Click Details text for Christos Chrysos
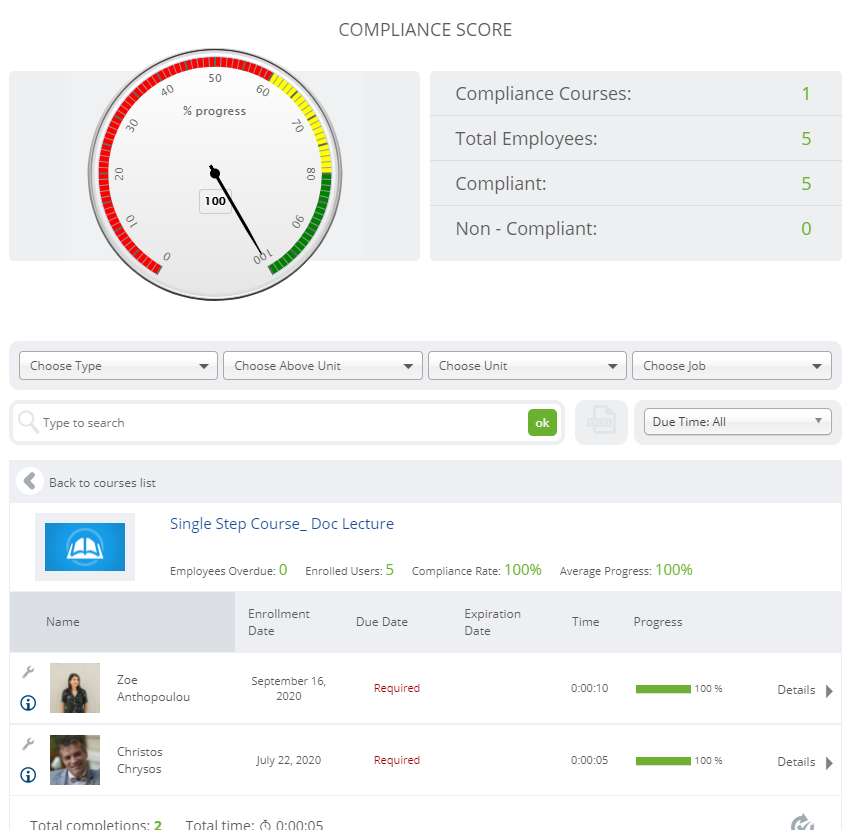The height and width of the screenshot is (830, 853). [x=796, y=761]
